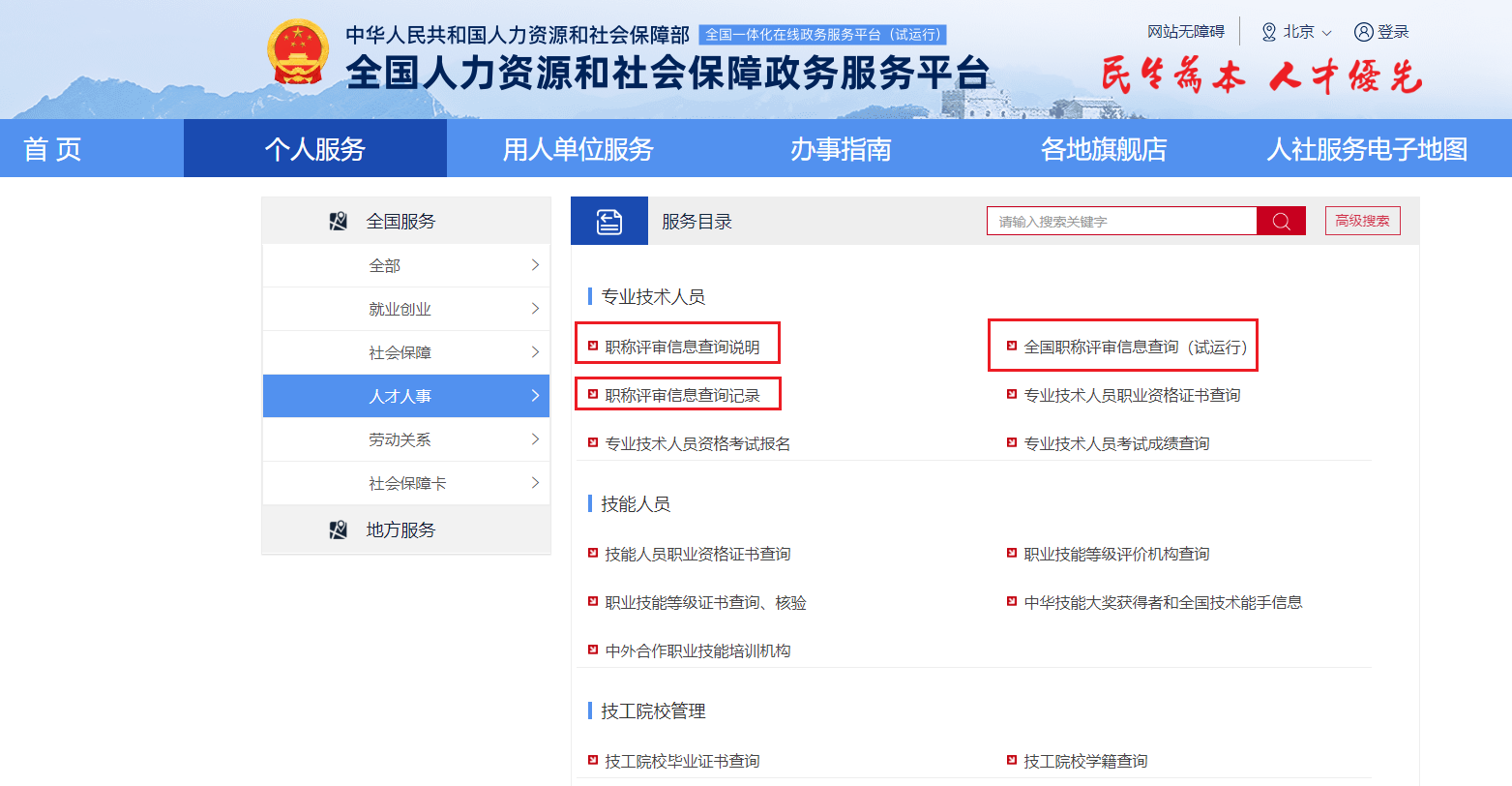This screenshot has height=786, width=1512.
Task: Open 职称评审信息查询说明 link
Action: [682, 347]
